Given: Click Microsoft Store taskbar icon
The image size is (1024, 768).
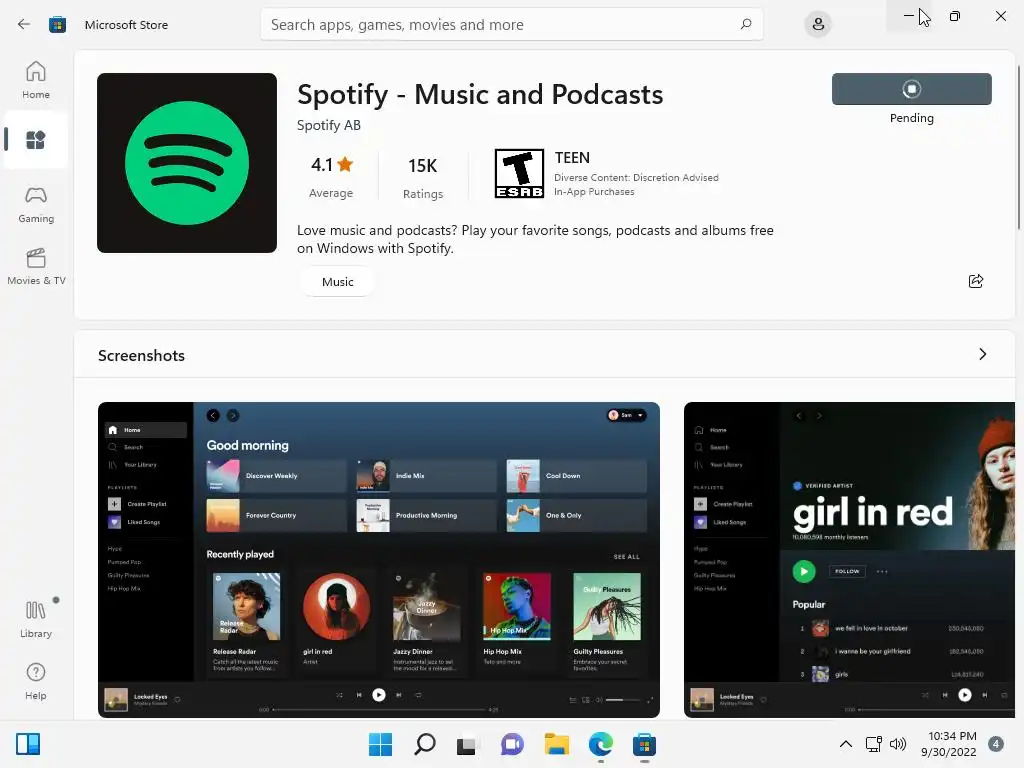Looking at the screenshot, I should coord(644,744).
